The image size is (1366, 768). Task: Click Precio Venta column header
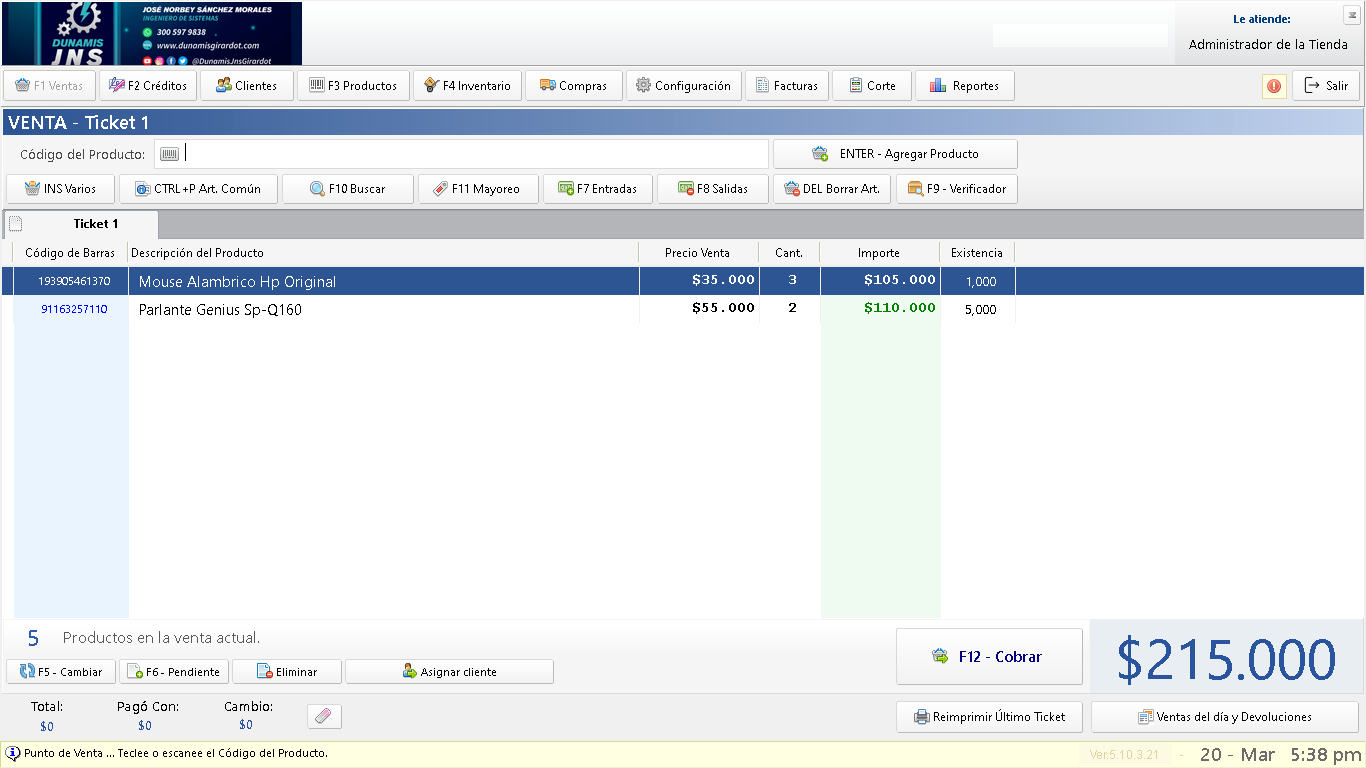699,253
